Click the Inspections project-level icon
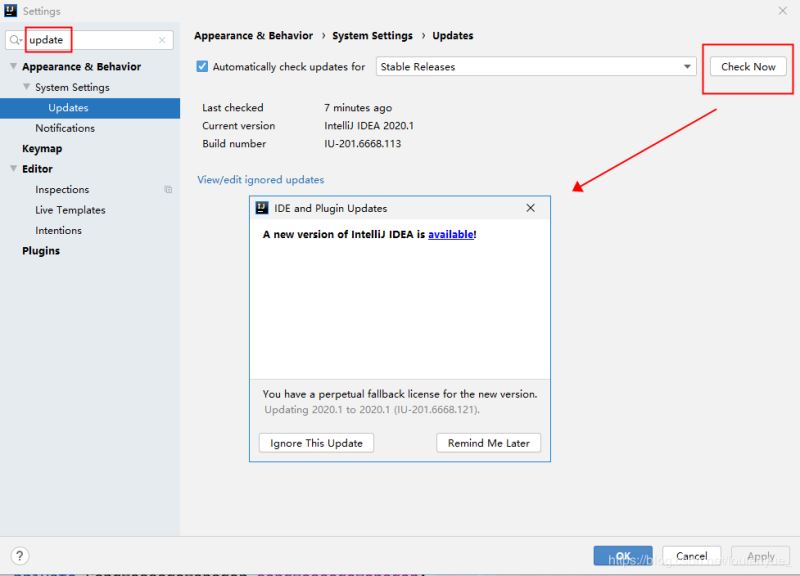 click(x=168, y=189)
